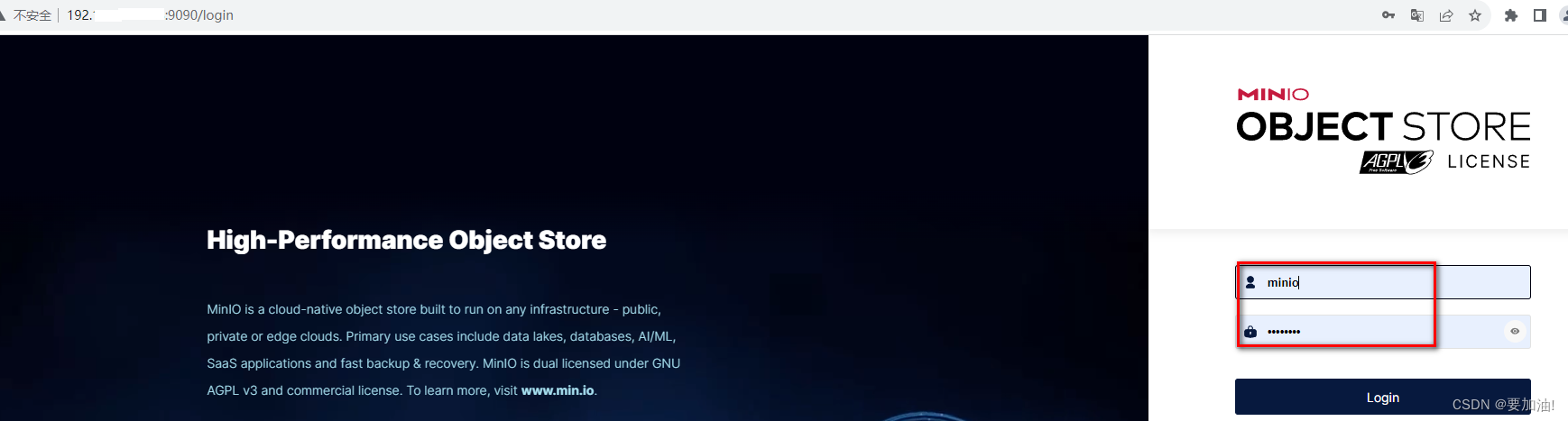Click the translate page icon
The width and height of the screenshot is (1568, 421).
tap(1417, 15)
